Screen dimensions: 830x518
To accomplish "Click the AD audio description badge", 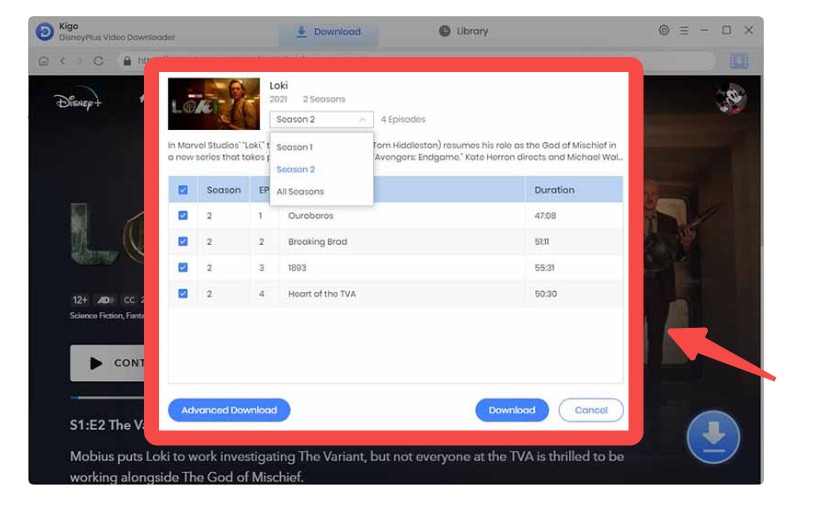I will [x=105, y=300].
